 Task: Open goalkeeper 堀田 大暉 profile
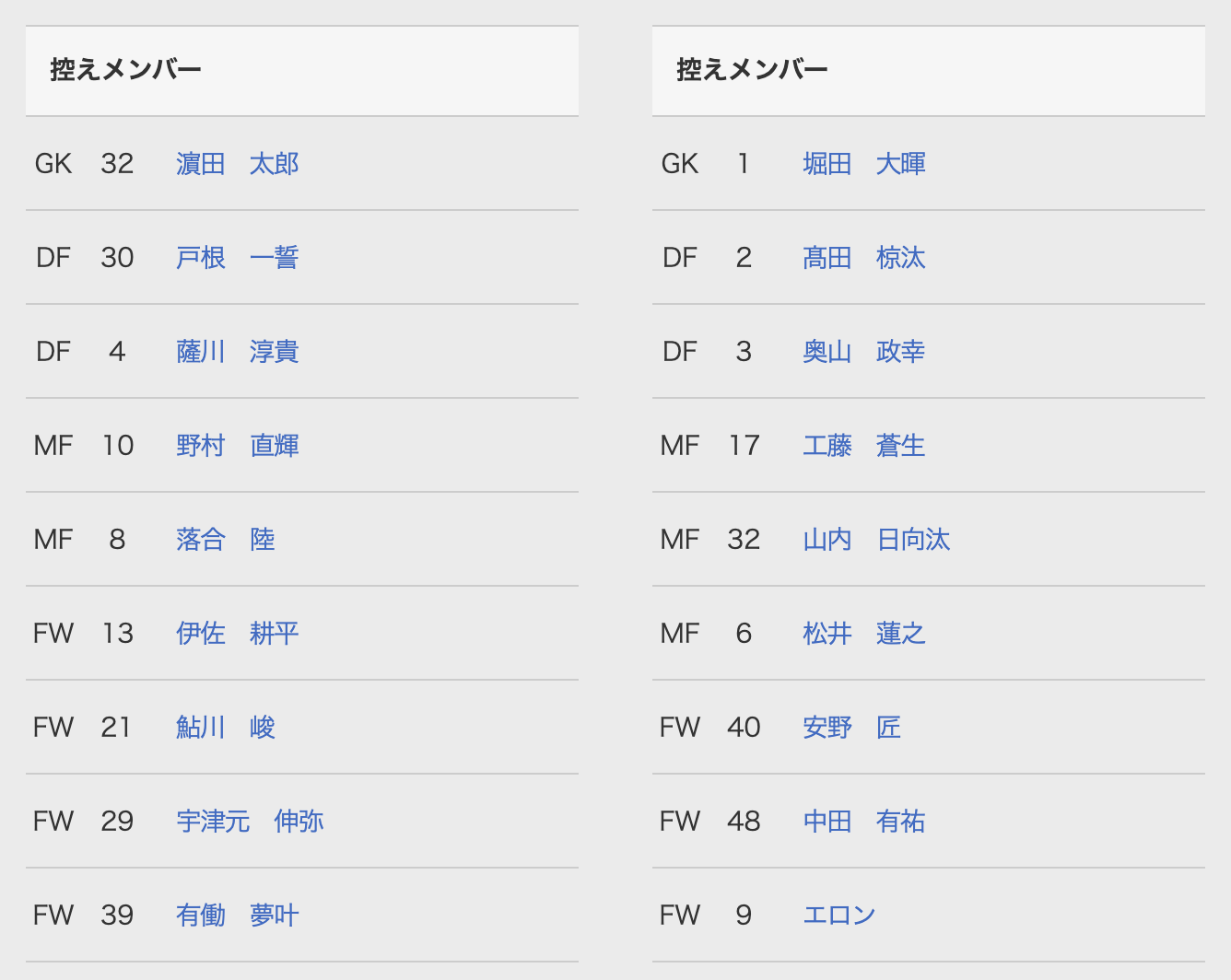click(x=864, y=164)
